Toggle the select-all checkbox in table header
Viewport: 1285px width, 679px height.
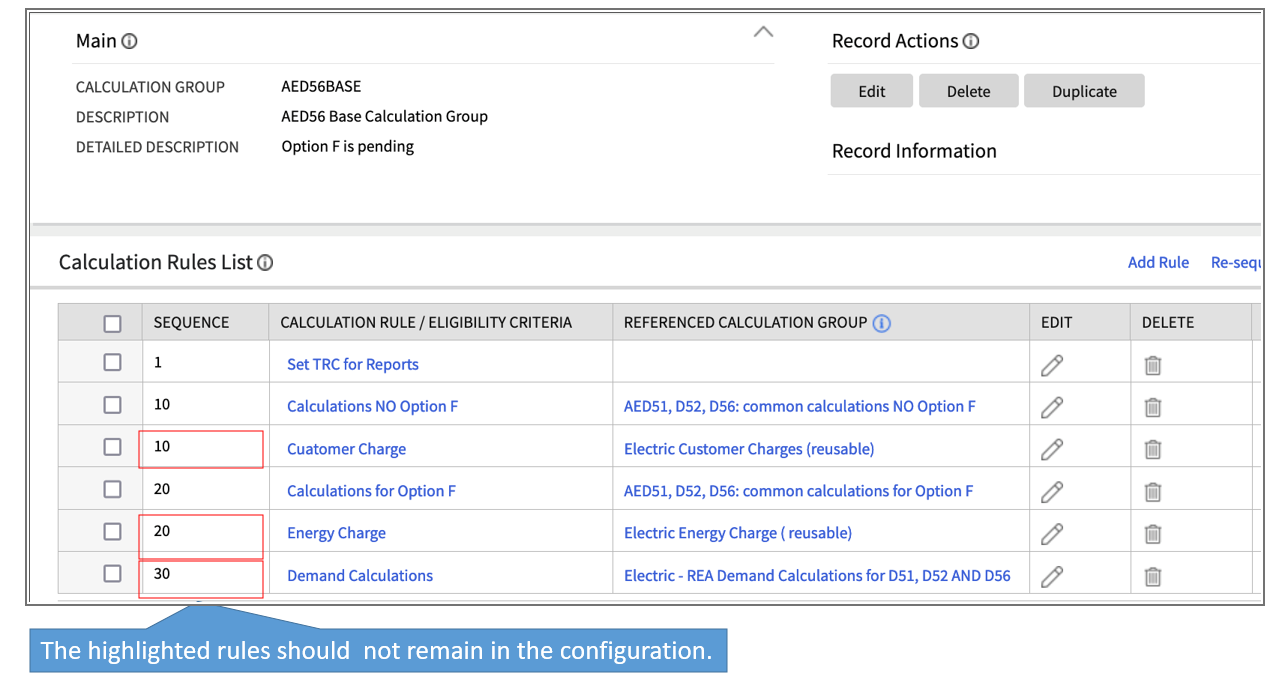point(112,323)
